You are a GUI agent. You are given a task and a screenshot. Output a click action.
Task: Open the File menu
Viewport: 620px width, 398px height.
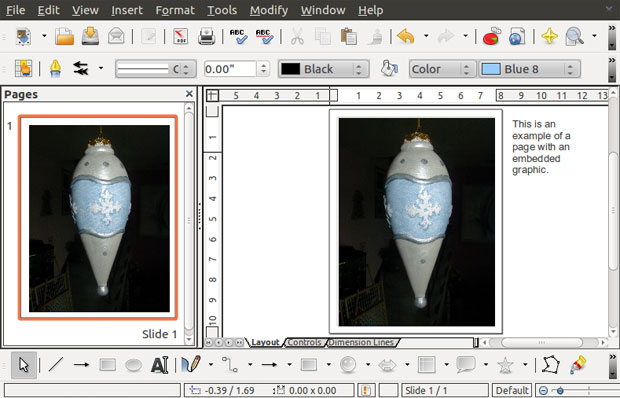pos(15,10)
